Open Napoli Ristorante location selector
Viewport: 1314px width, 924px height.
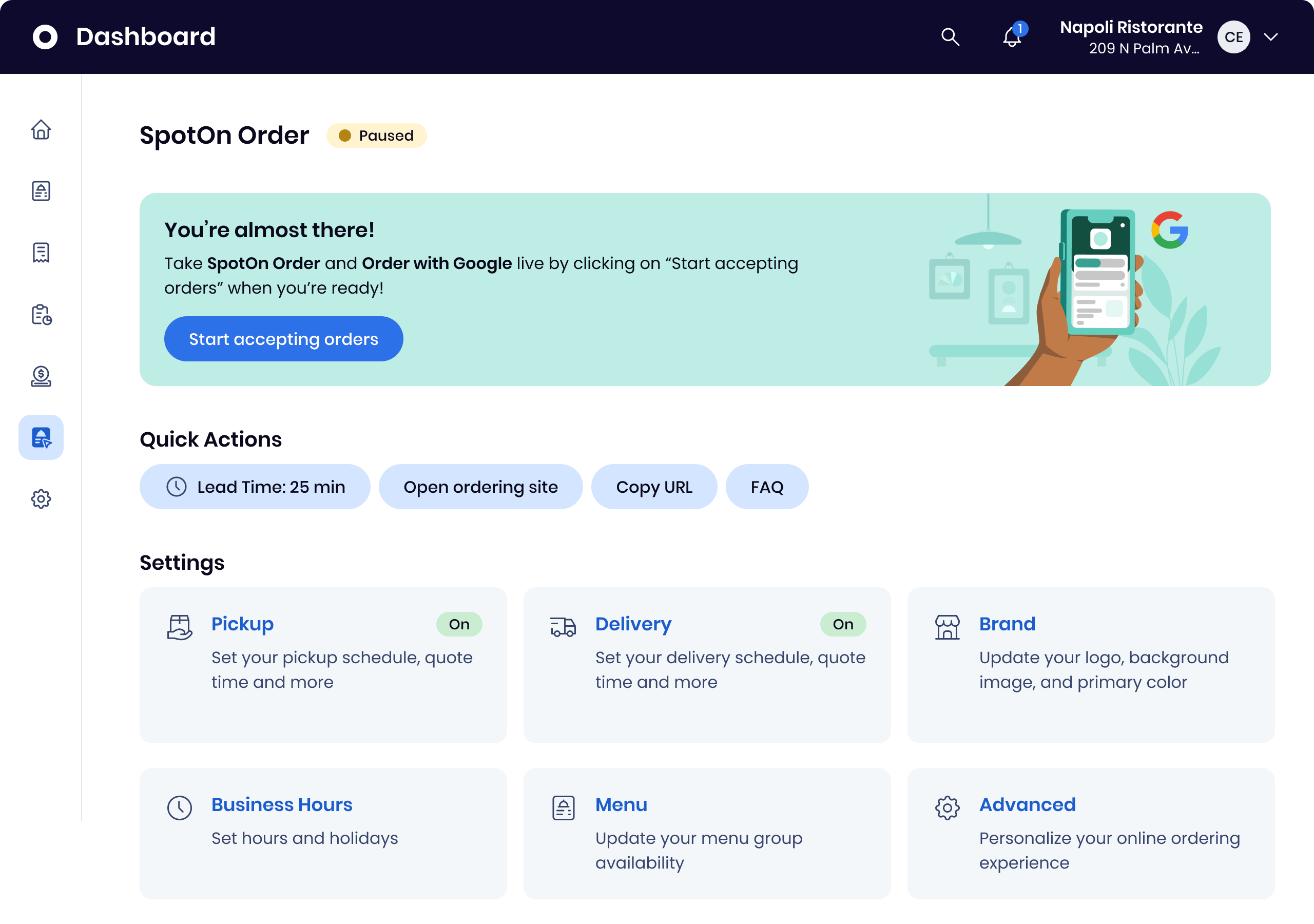[1130, 37]
